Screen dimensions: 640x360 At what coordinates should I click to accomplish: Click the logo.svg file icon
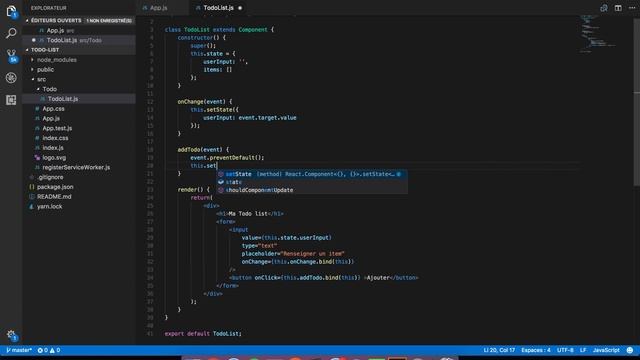(37, 158)
